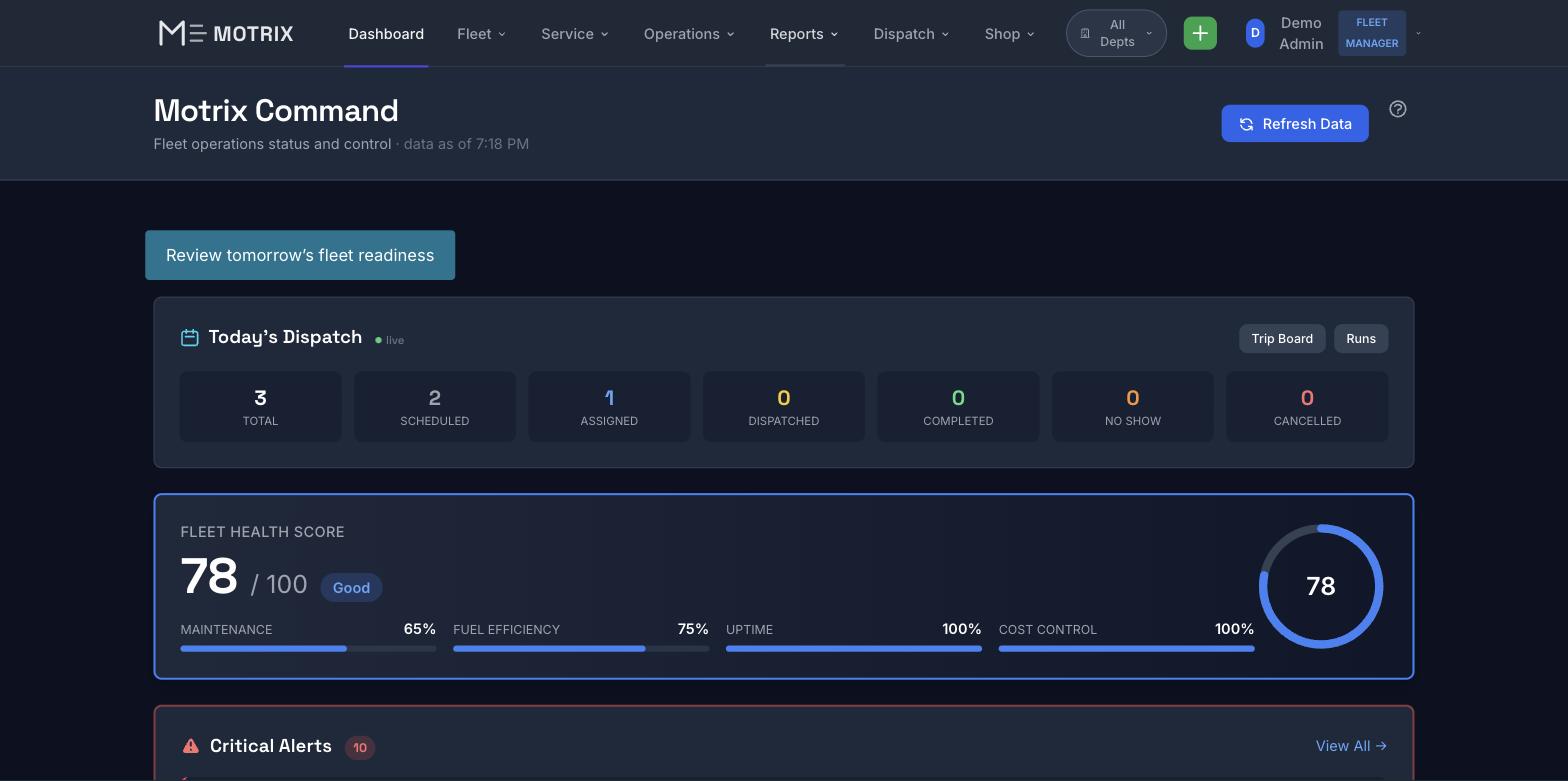The width and height of the screenshot is (1568, 781).
Task: Select the Total trips stat card
Action: point(261,407)
